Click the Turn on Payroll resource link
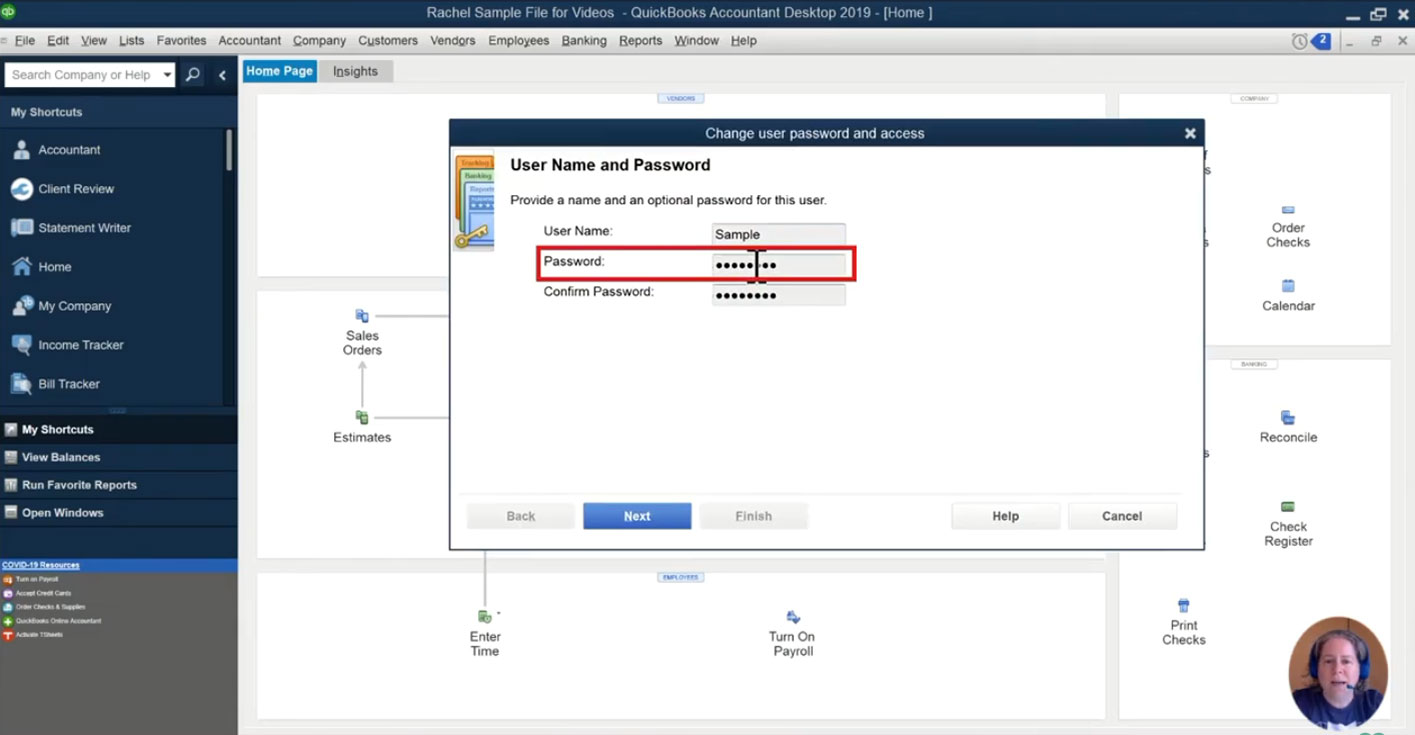1415x735 pixels. point(37,579)
